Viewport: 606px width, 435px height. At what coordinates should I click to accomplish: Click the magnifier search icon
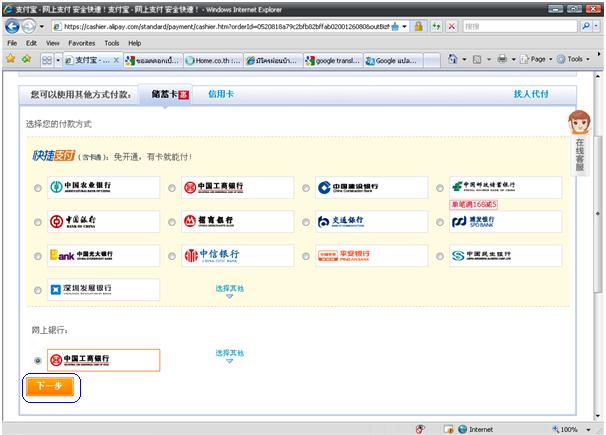[x=586, y=26]
